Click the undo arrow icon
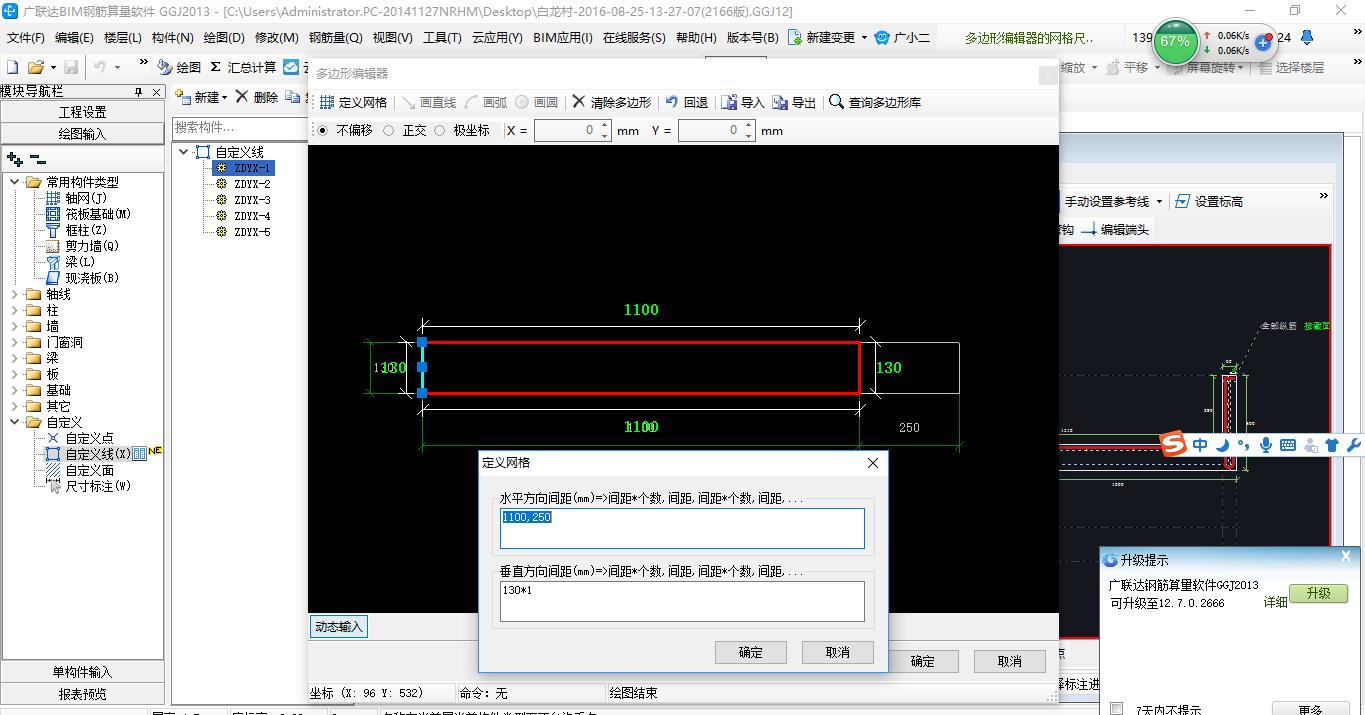The height and width of the screenshot is (715, 1365). click(x=100, y=67)
